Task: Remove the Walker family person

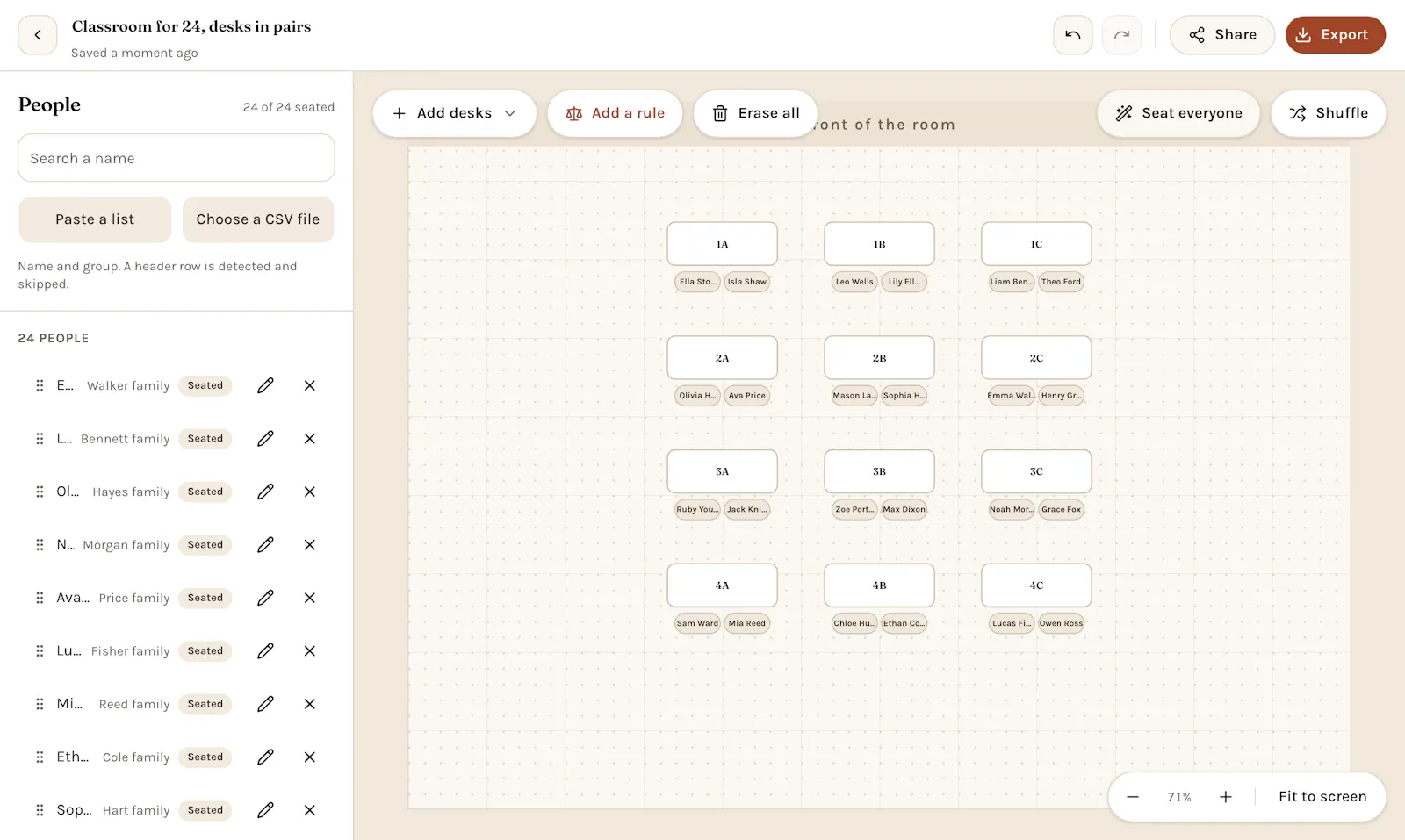Action: click(310, 385)
